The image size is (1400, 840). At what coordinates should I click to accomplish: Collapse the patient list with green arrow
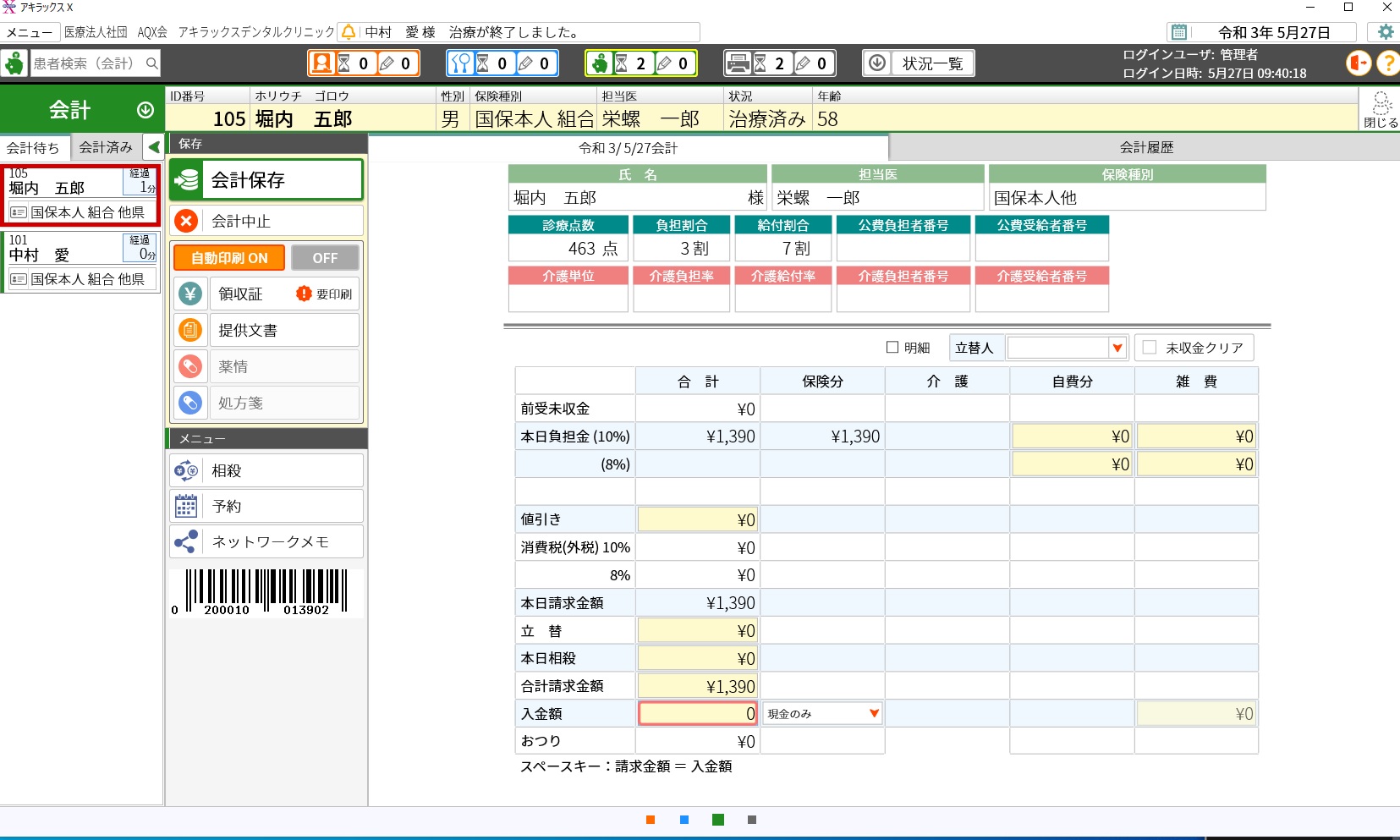[153, 147]
